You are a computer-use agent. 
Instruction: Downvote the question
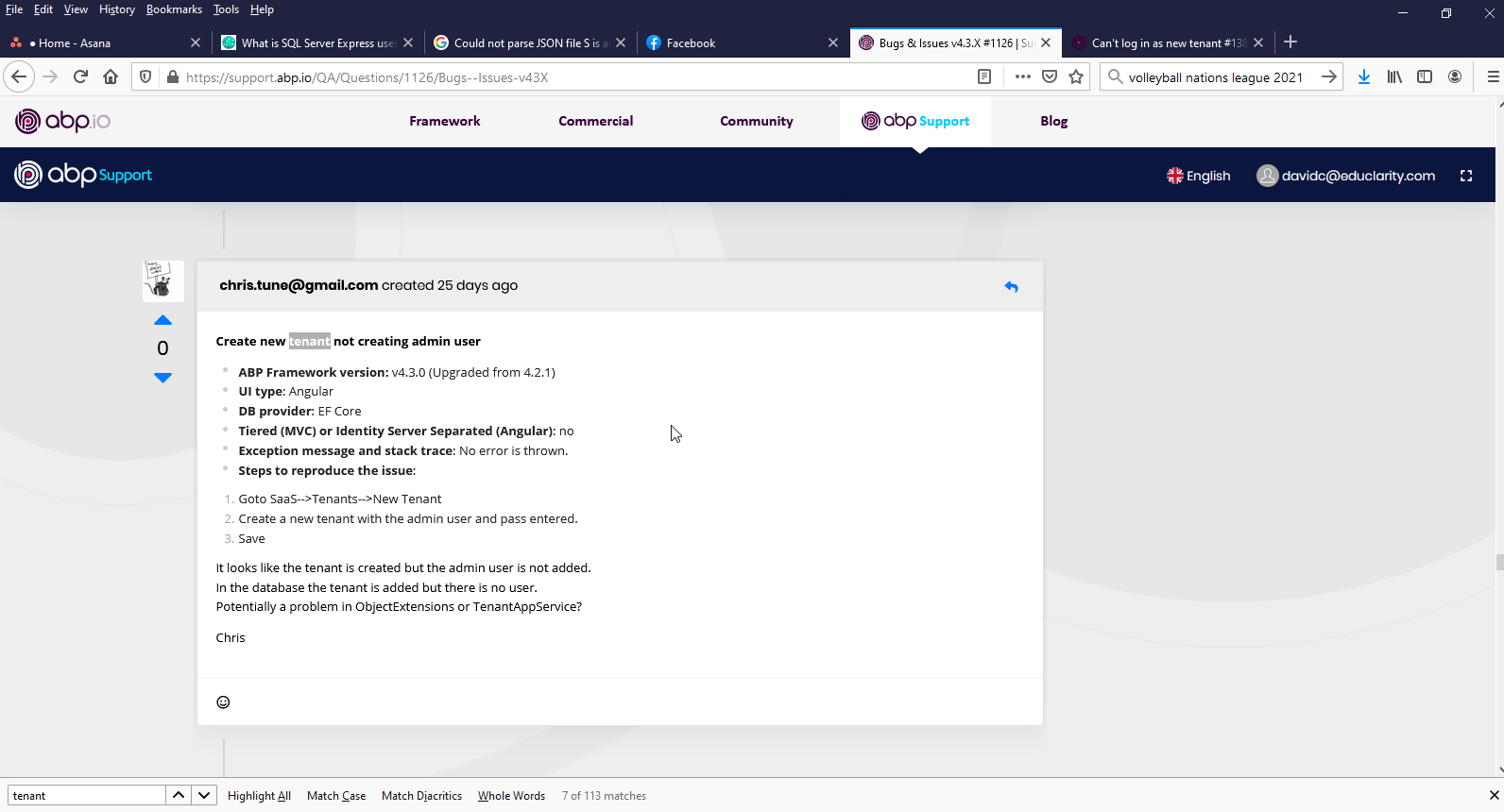tap(162, 378)
